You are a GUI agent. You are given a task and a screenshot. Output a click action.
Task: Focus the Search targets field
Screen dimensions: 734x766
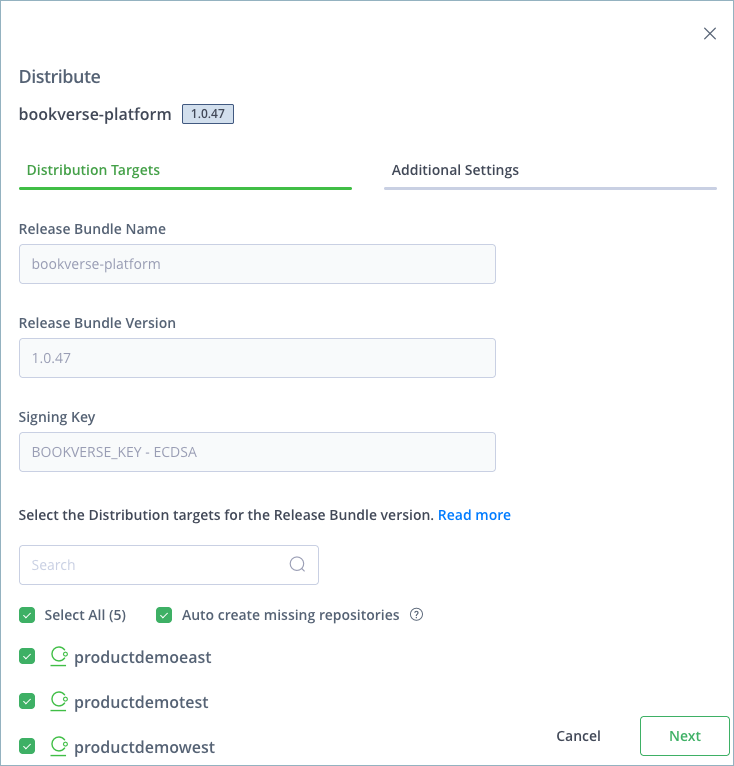[169, 565]
